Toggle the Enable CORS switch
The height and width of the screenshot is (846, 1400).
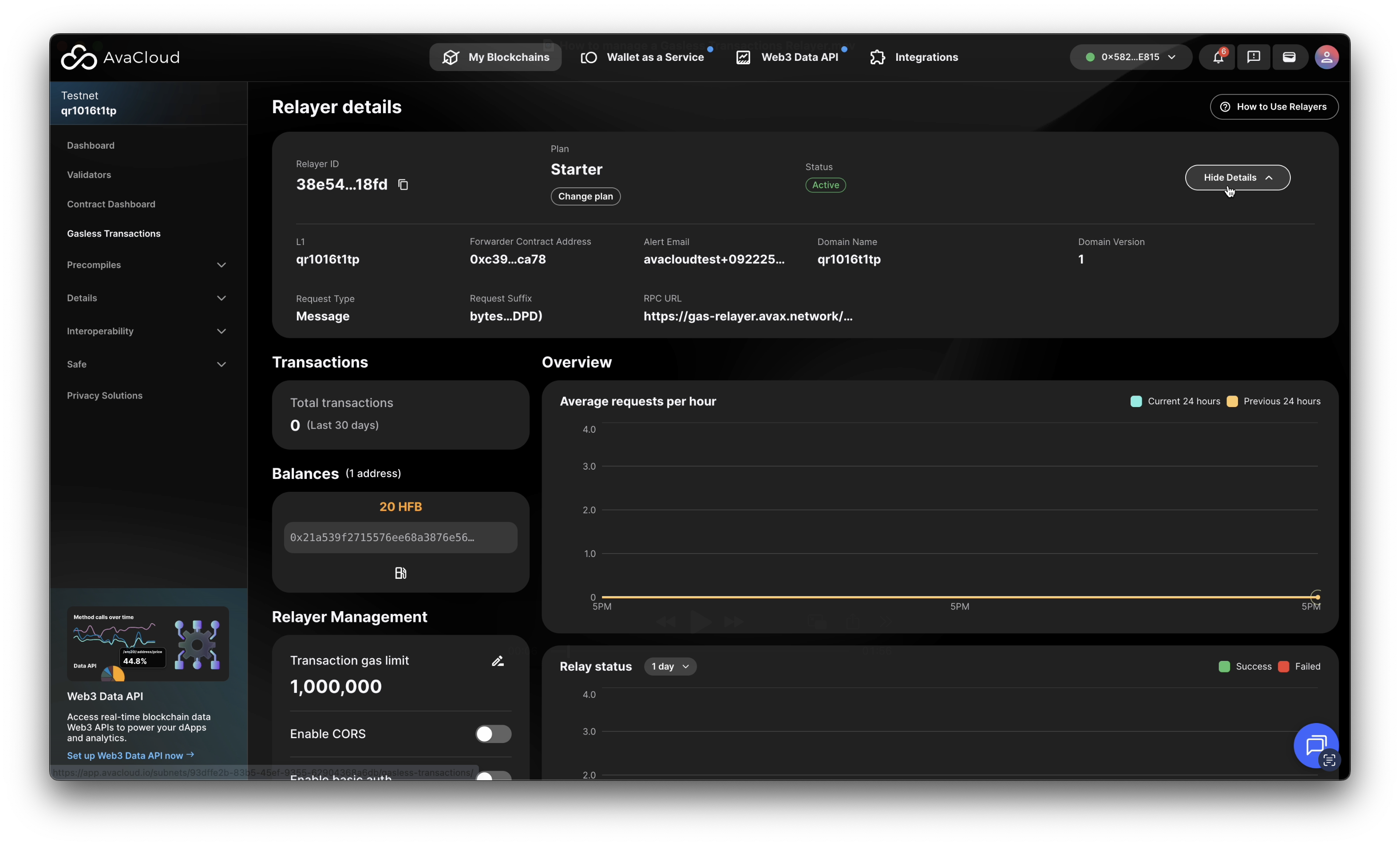pos(493,734)
